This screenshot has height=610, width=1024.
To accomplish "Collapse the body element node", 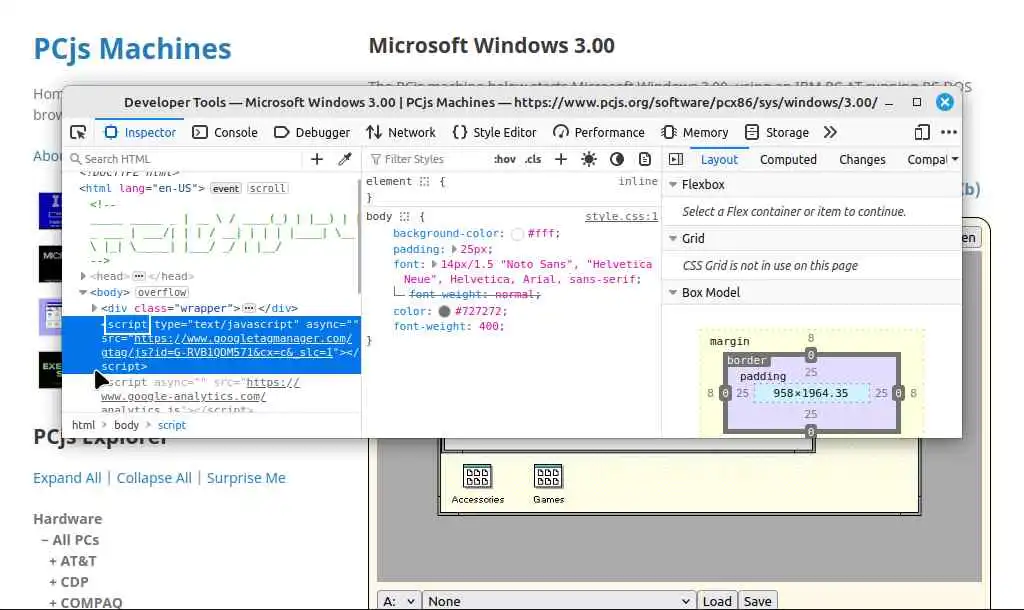I will 83,292.
